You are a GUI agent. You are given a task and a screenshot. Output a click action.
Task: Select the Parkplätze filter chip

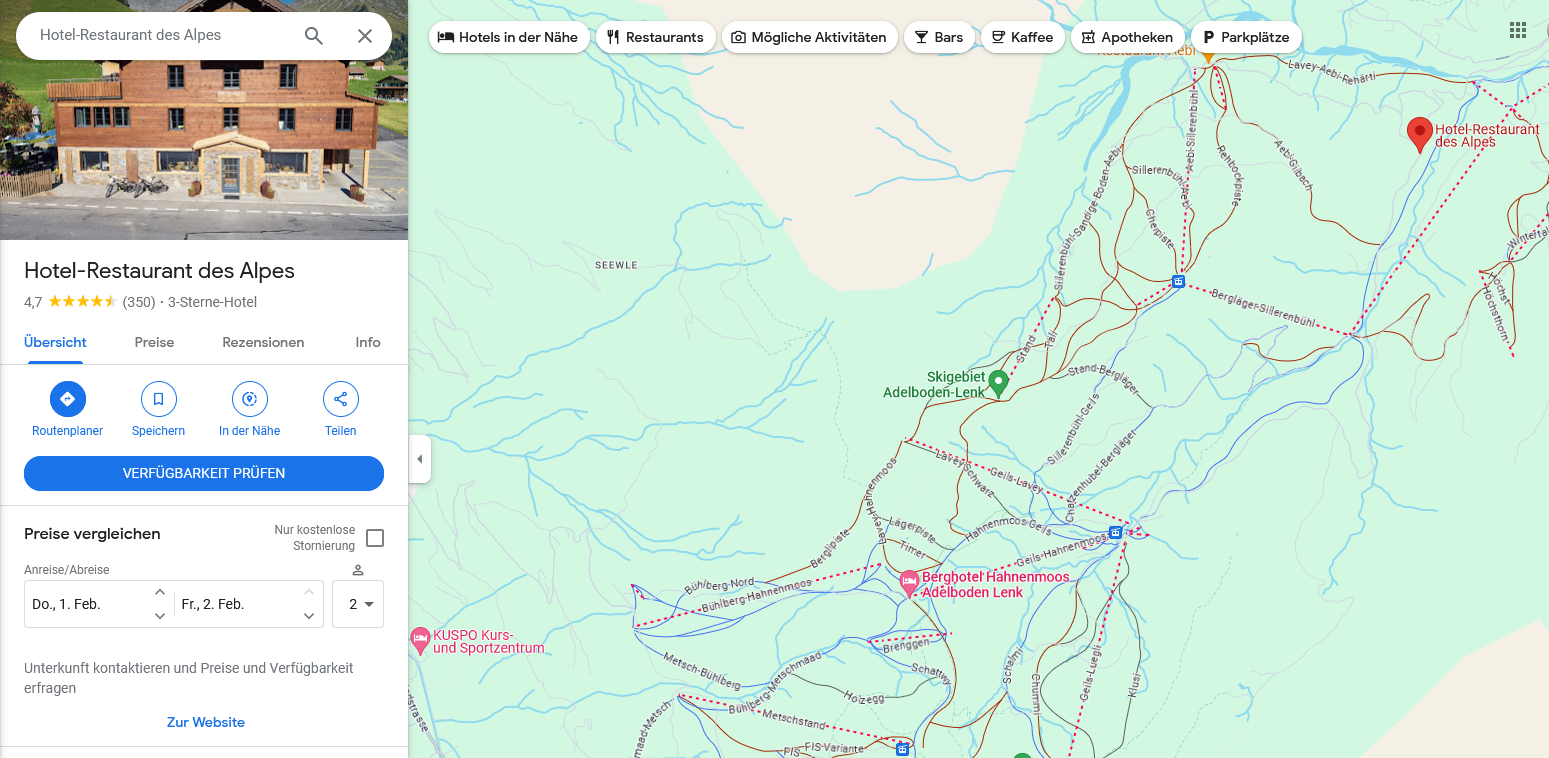(x=1246, y=37)
